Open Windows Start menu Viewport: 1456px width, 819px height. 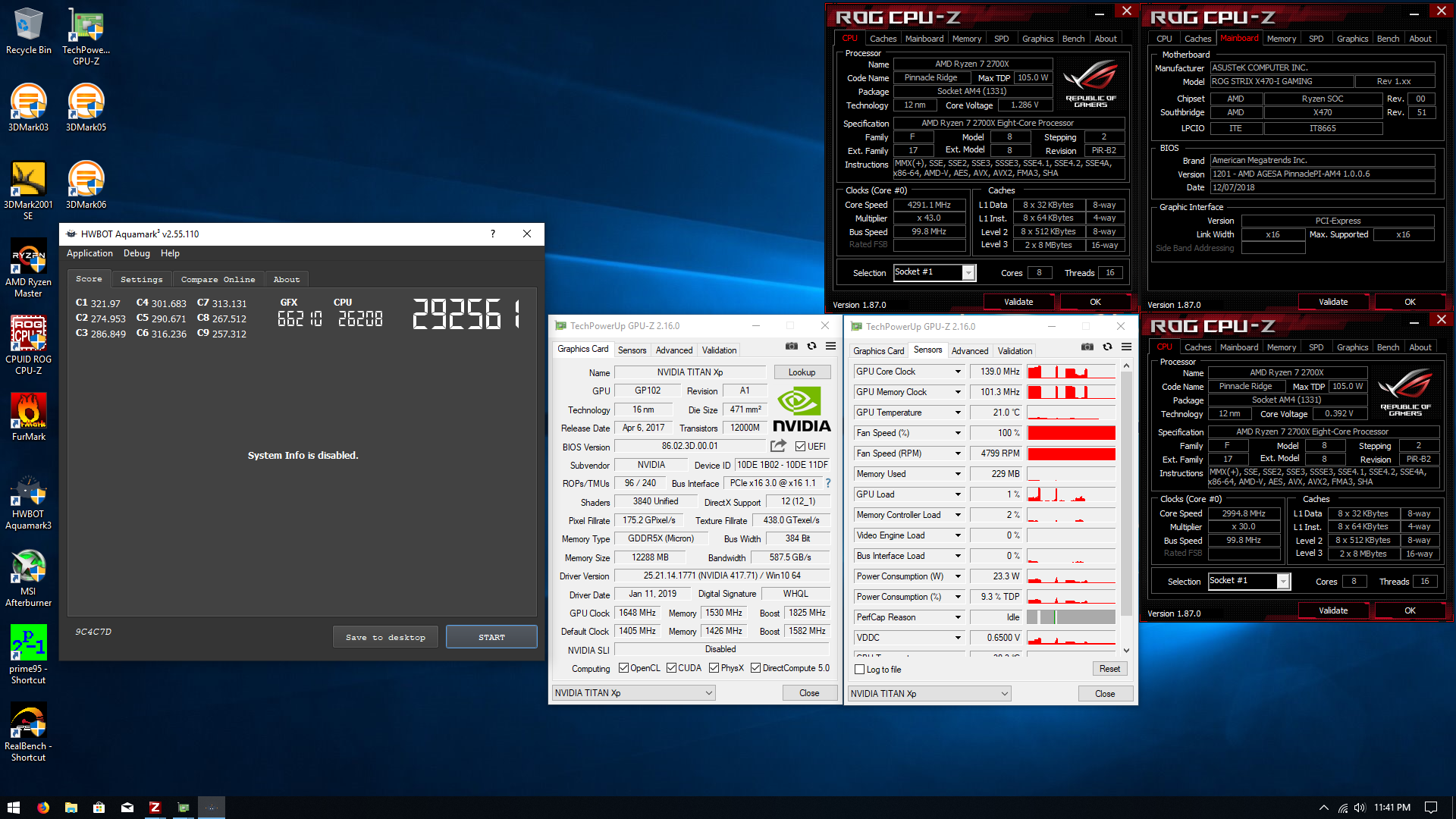(x=13, y=808)
